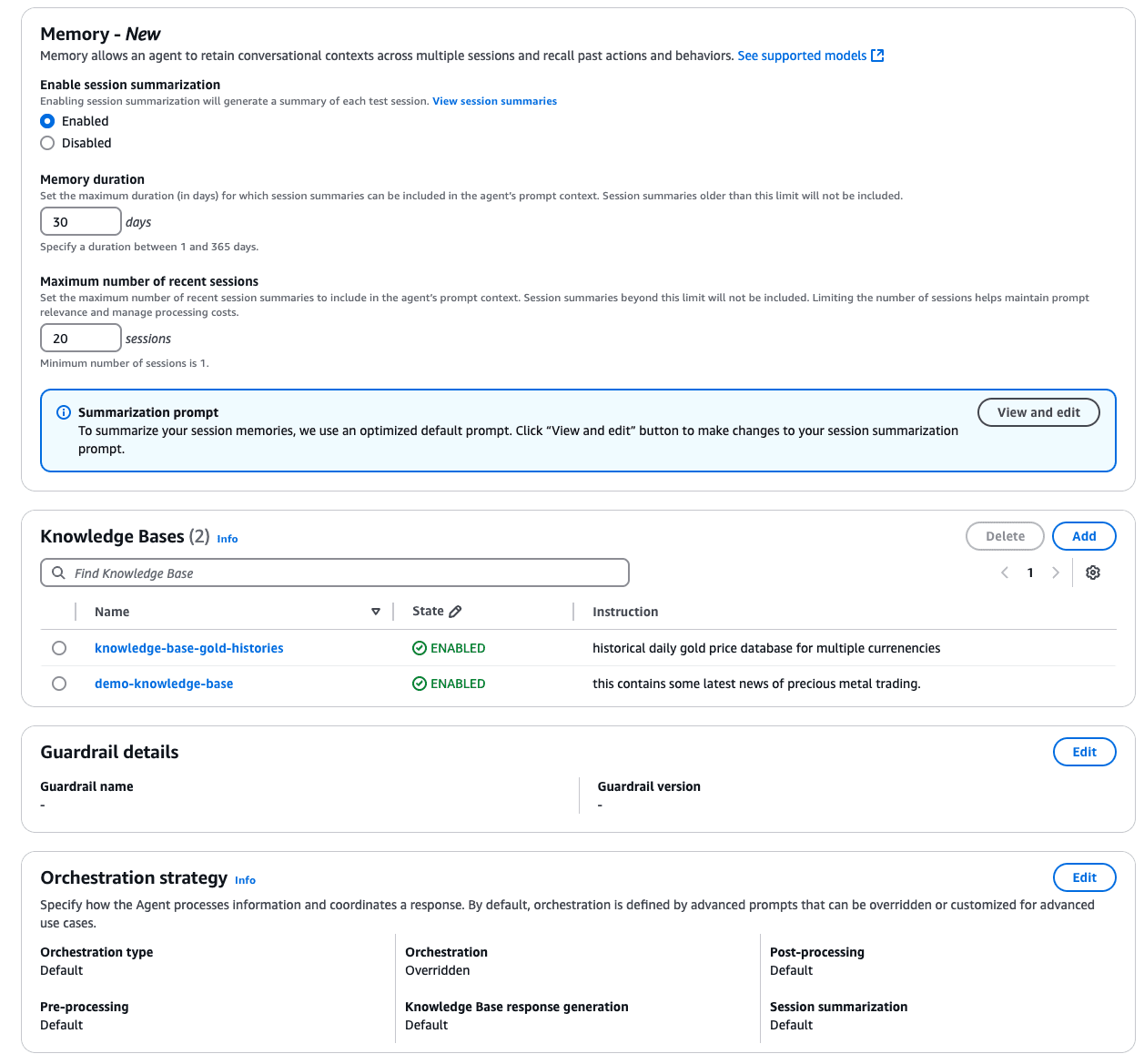This screenshot has height=1064, width=1144.
Task: Click the green ENABLED status icon for demo-knowledge-base
Action: click(x=420, y=684)
